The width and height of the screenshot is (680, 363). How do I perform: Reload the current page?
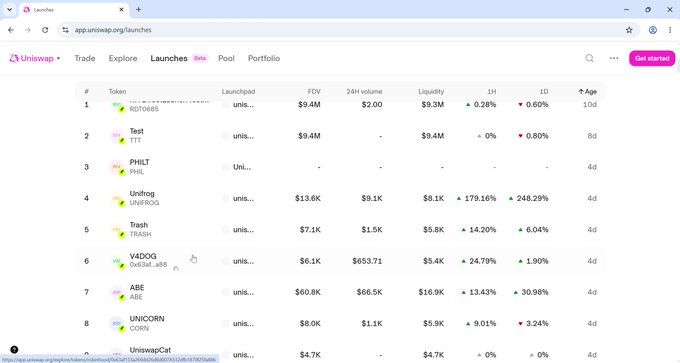(x=45, y=30)
